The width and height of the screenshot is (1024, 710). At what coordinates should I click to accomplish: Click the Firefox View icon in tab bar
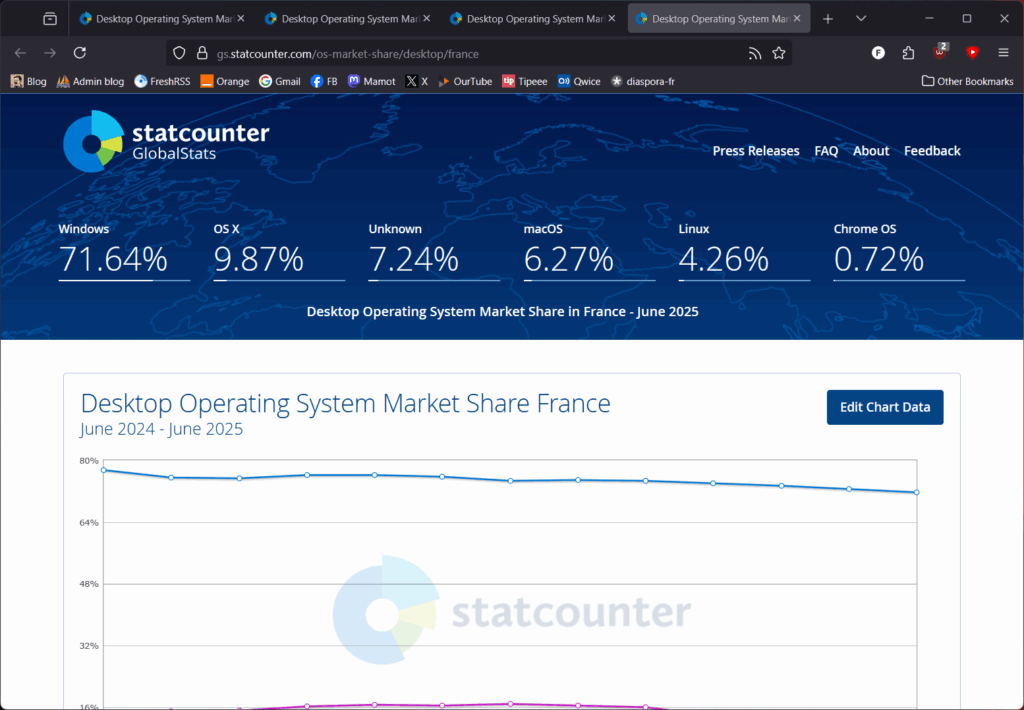click(50, 19)
